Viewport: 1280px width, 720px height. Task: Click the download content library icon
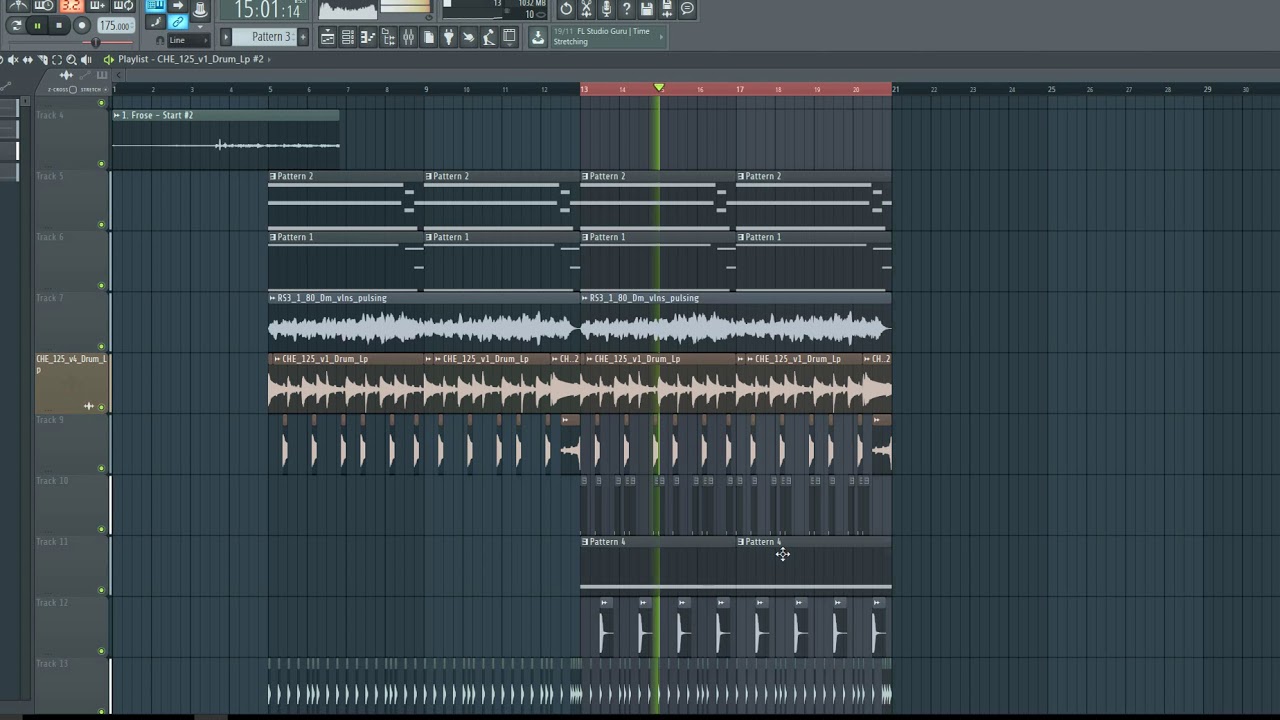tap(538, 37)
